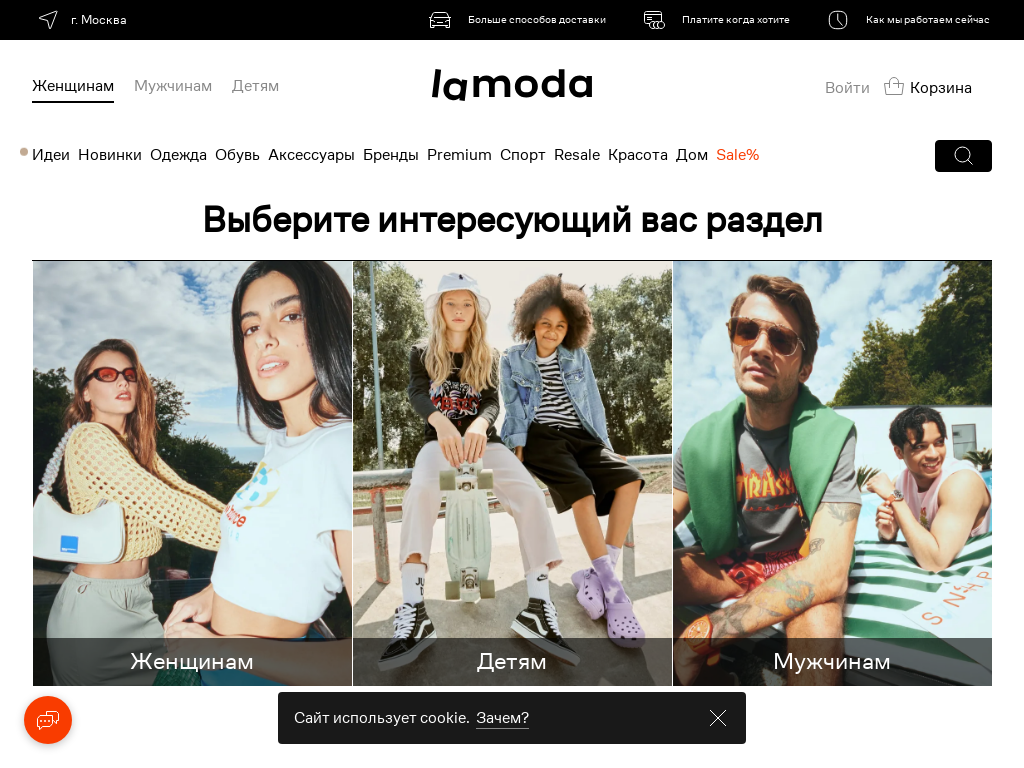Select the Мужчинам section image
Viewport: 1024px width, 768px height.
tap(833, 473)
